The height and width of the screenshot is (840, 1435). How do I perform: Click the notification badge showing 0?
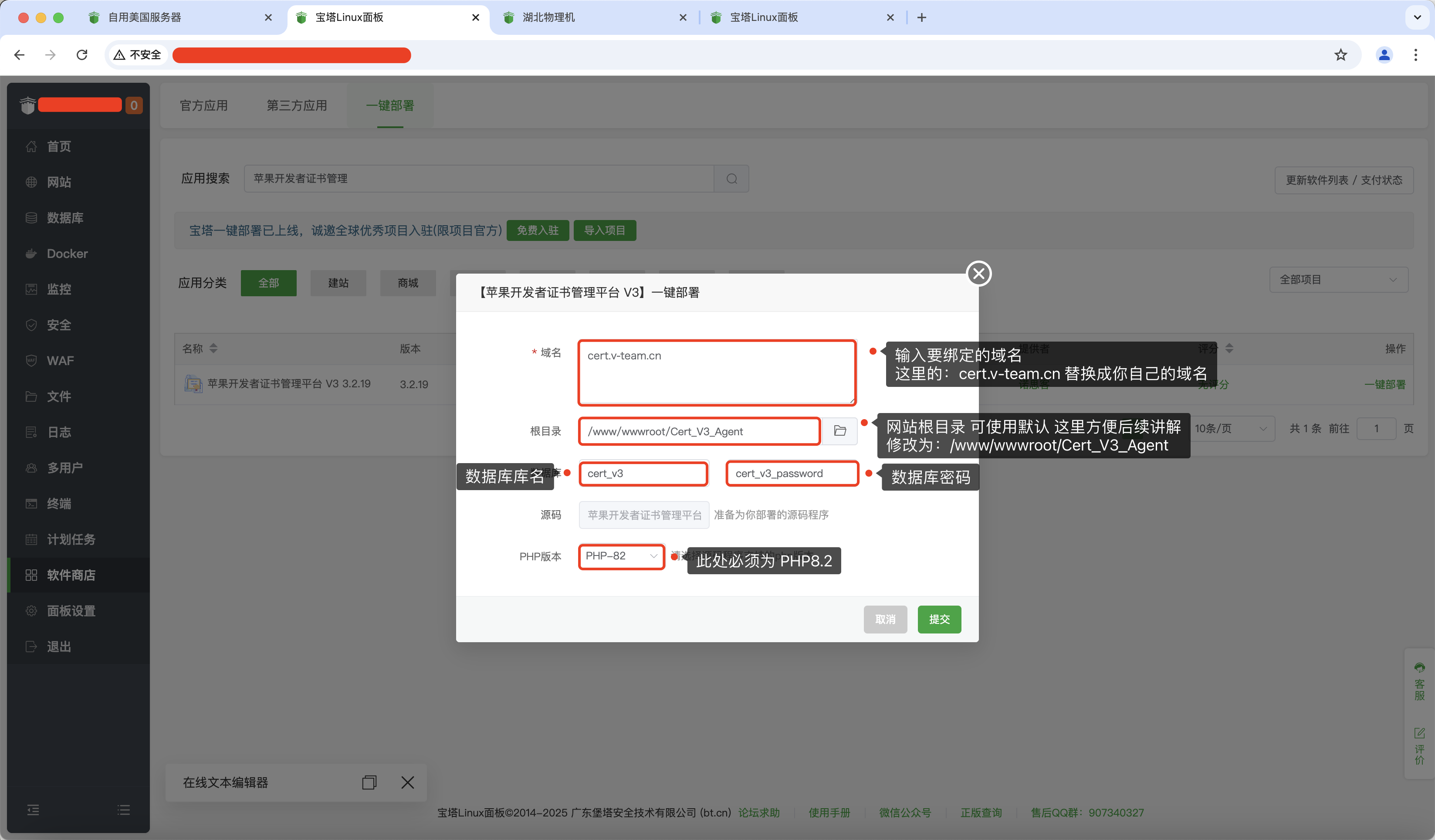tap(134, 105)
